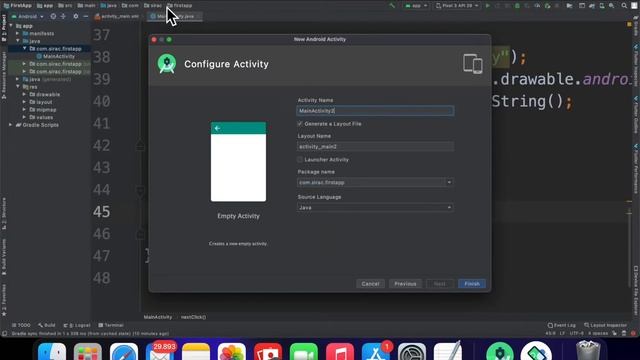Open Mail with 29,893 badge in dock
The image size is (640, 360).
click(160, 351)
